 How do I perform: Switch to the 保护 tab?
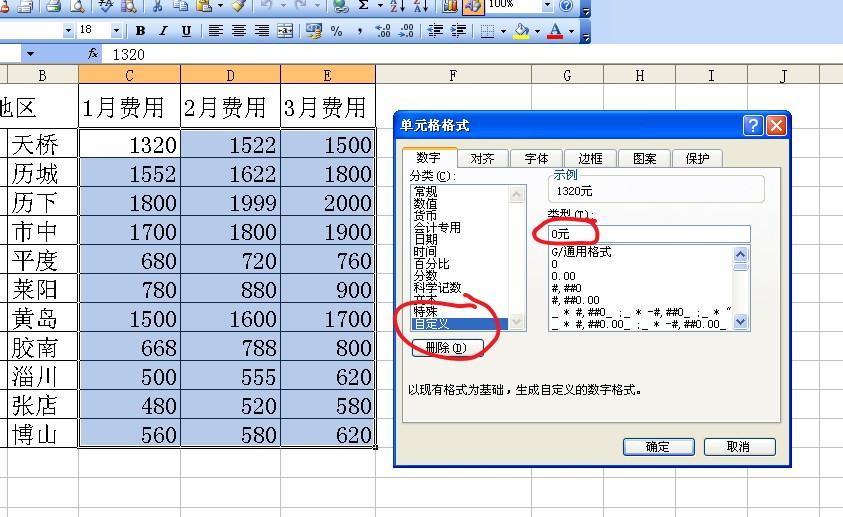tap(697, 159)
